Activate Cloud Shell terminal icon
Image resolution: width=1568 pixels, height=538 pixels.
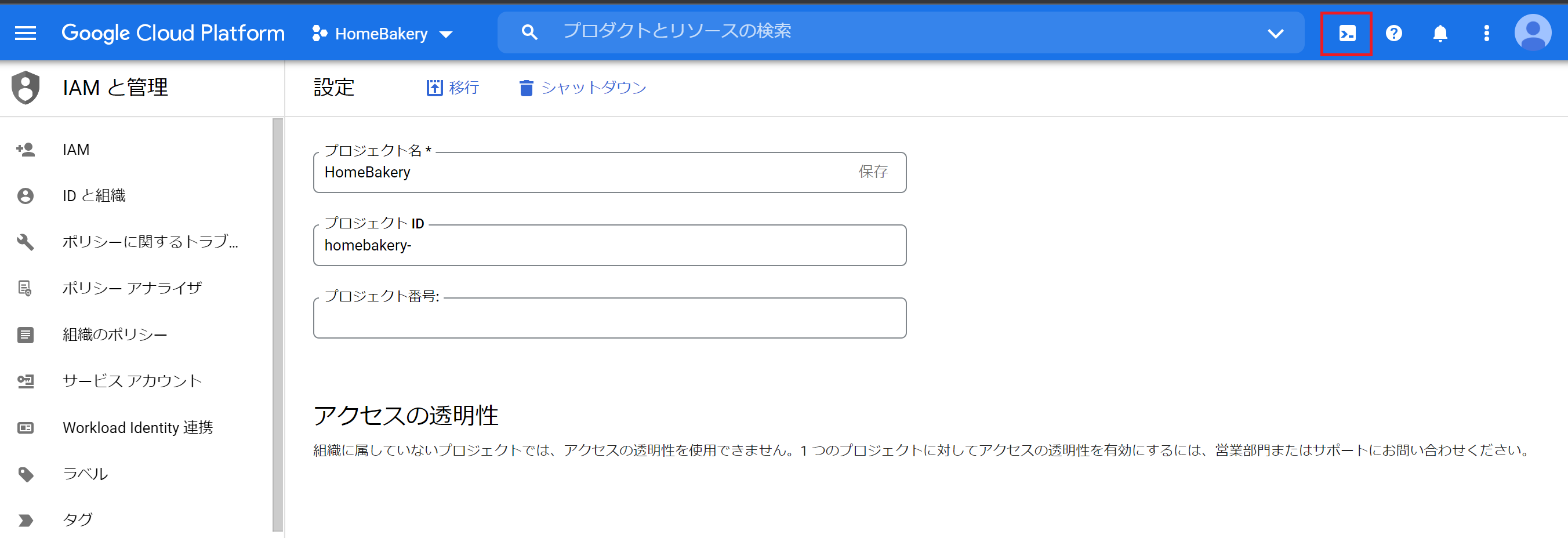tap(1346, 34)
